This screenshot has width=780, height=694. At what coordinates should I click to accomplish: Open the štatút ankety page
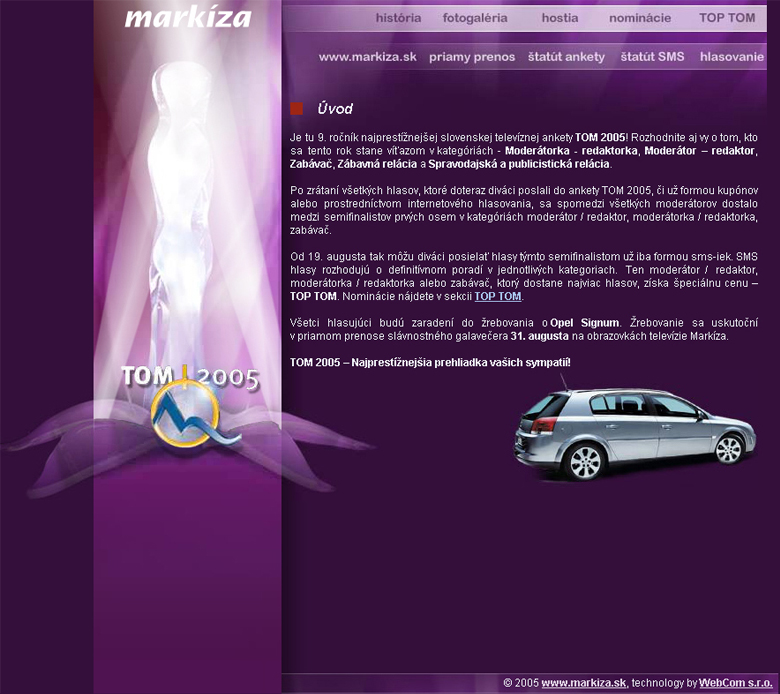click(566, 57)
